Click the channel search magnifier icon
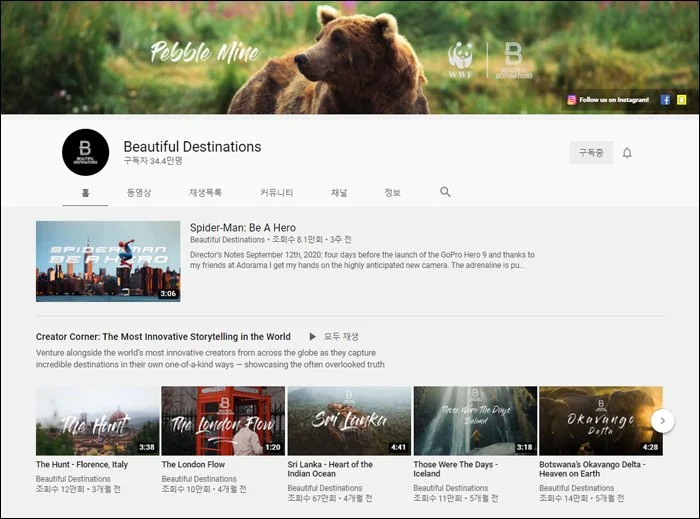The image size is (700, 519). coord(445,192)
